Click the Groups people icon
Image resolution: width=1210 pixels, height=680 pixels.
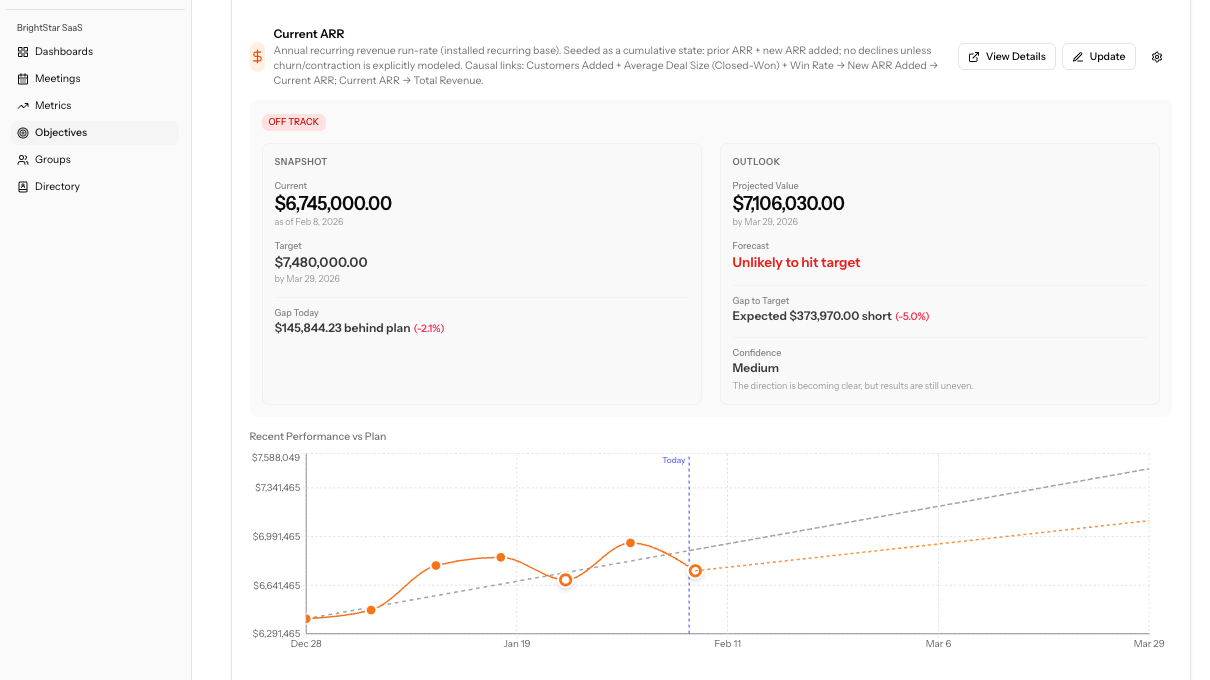(x=23, y=160)
